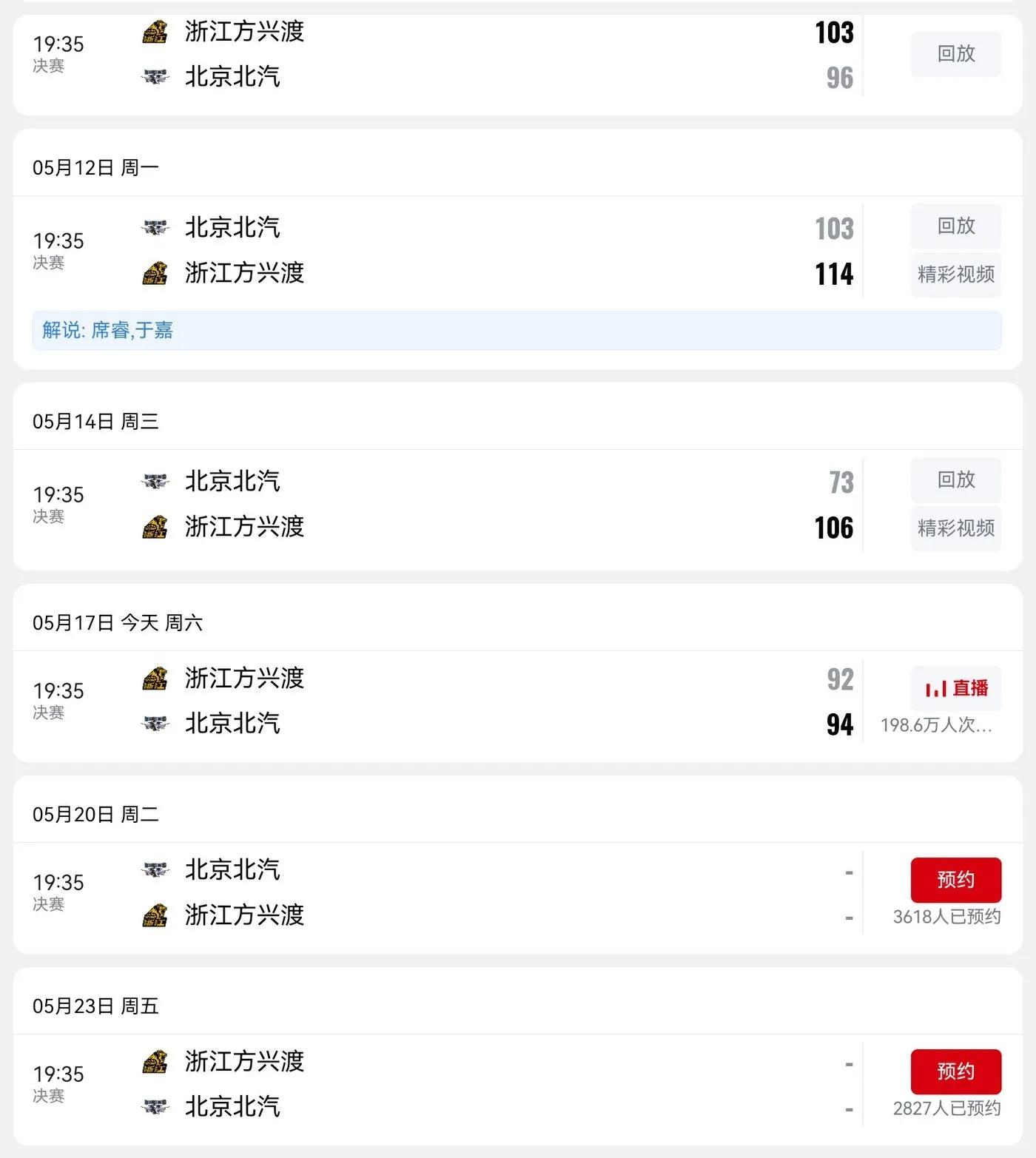Tap Zhejiang team logo in May 17 game
Viewport: 1036px width, 1158px height.
tap(155, 679)
